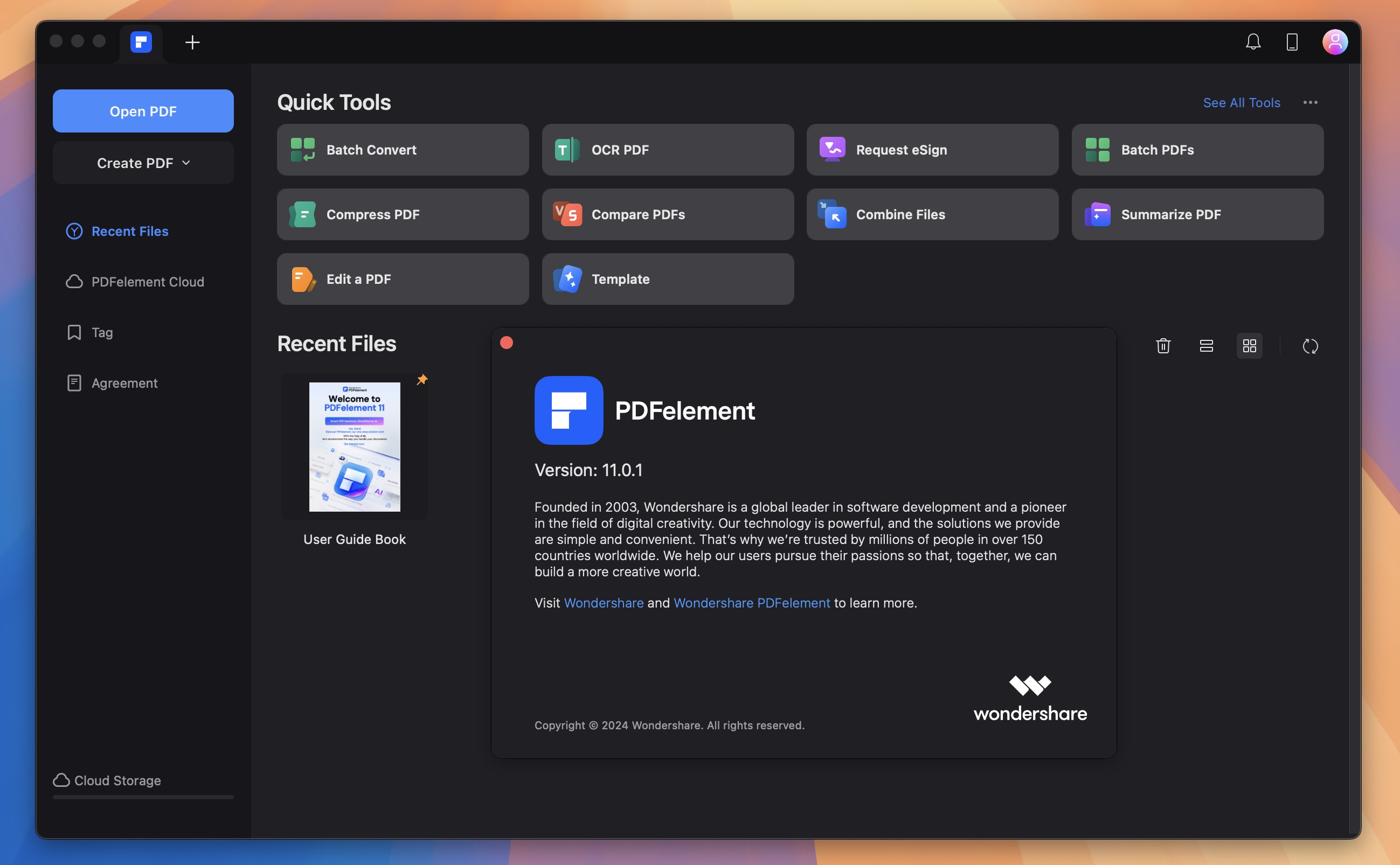Expand the Create PDF dropdown
The height and width of the screenshot is (865, 1400).
coord(143,163)
